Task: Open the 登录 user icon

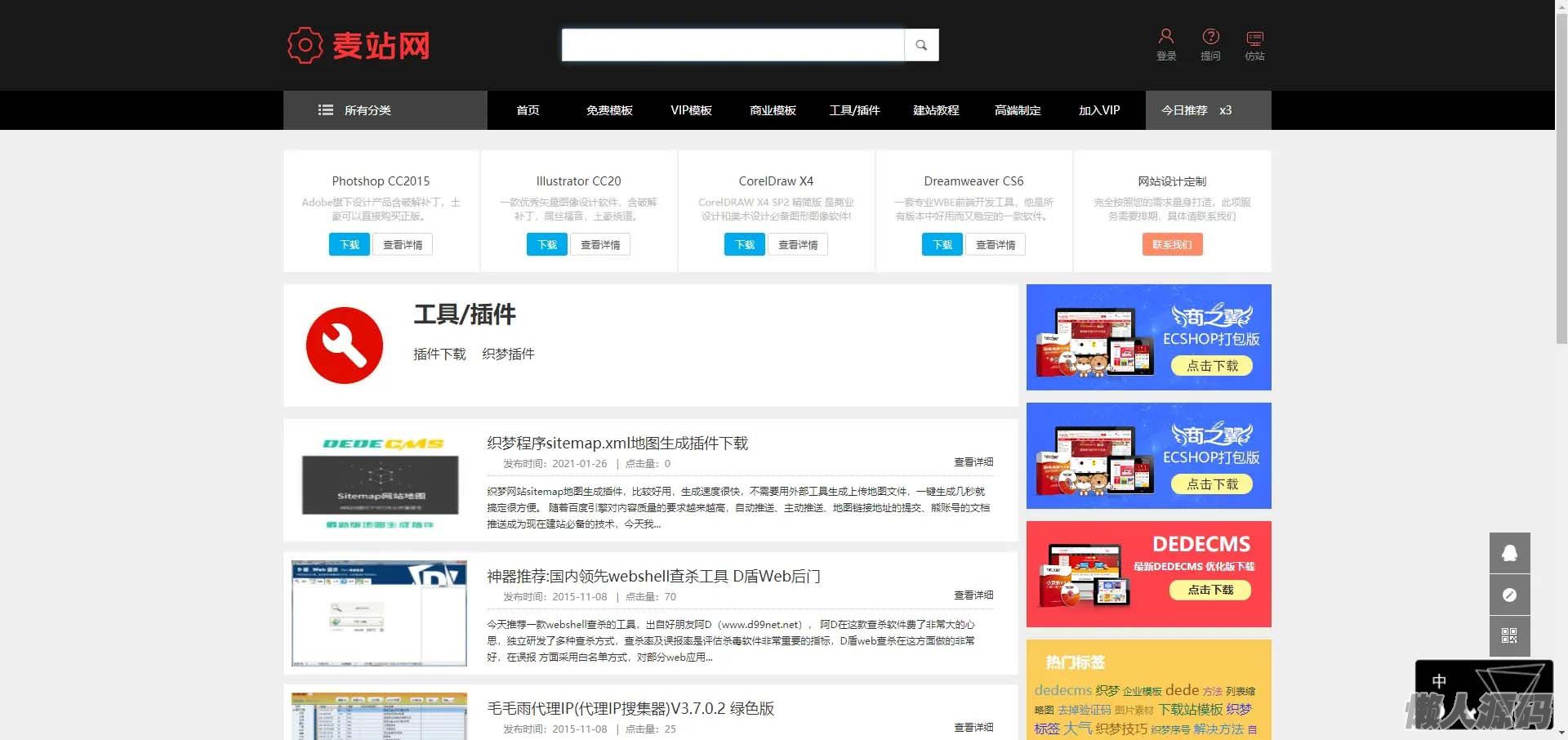Action: [x=1166, y=37]
